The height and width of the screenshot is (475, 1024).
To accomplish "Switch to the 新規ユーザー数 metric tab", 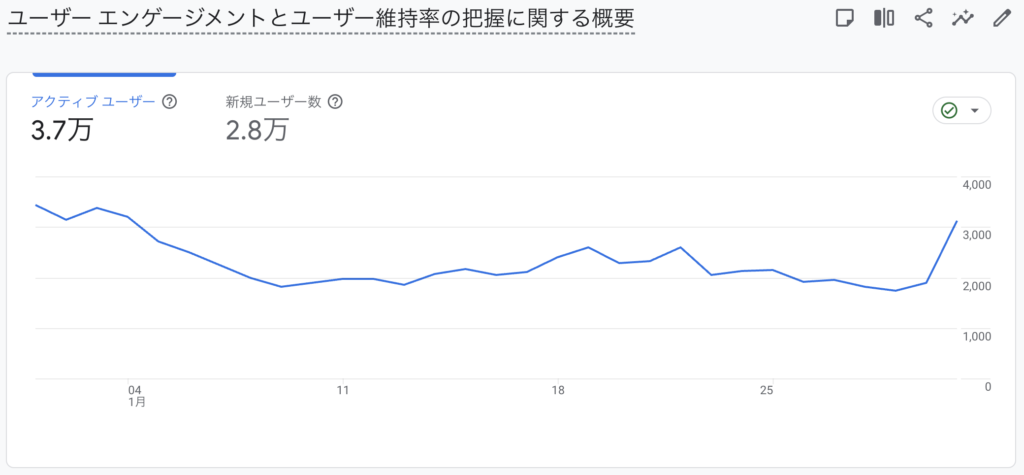I will (x=273, y=101).
